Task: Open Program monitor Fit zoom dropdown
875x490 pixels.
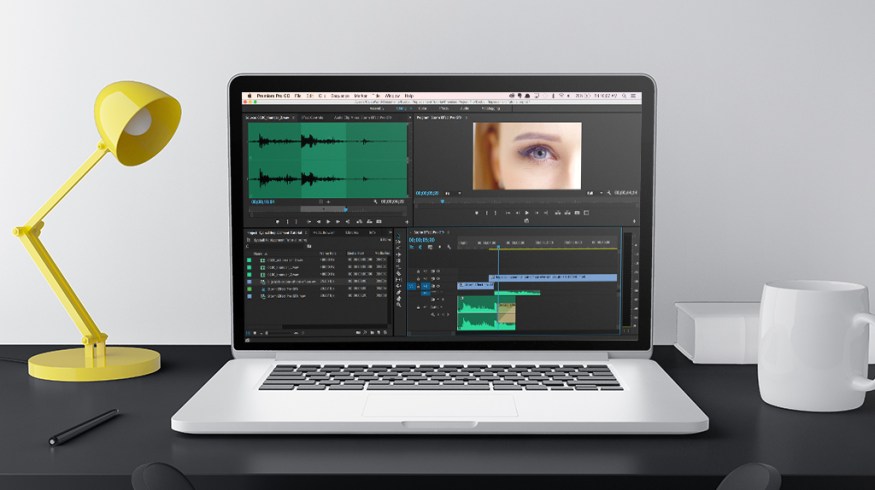Action: coord(452,193)
